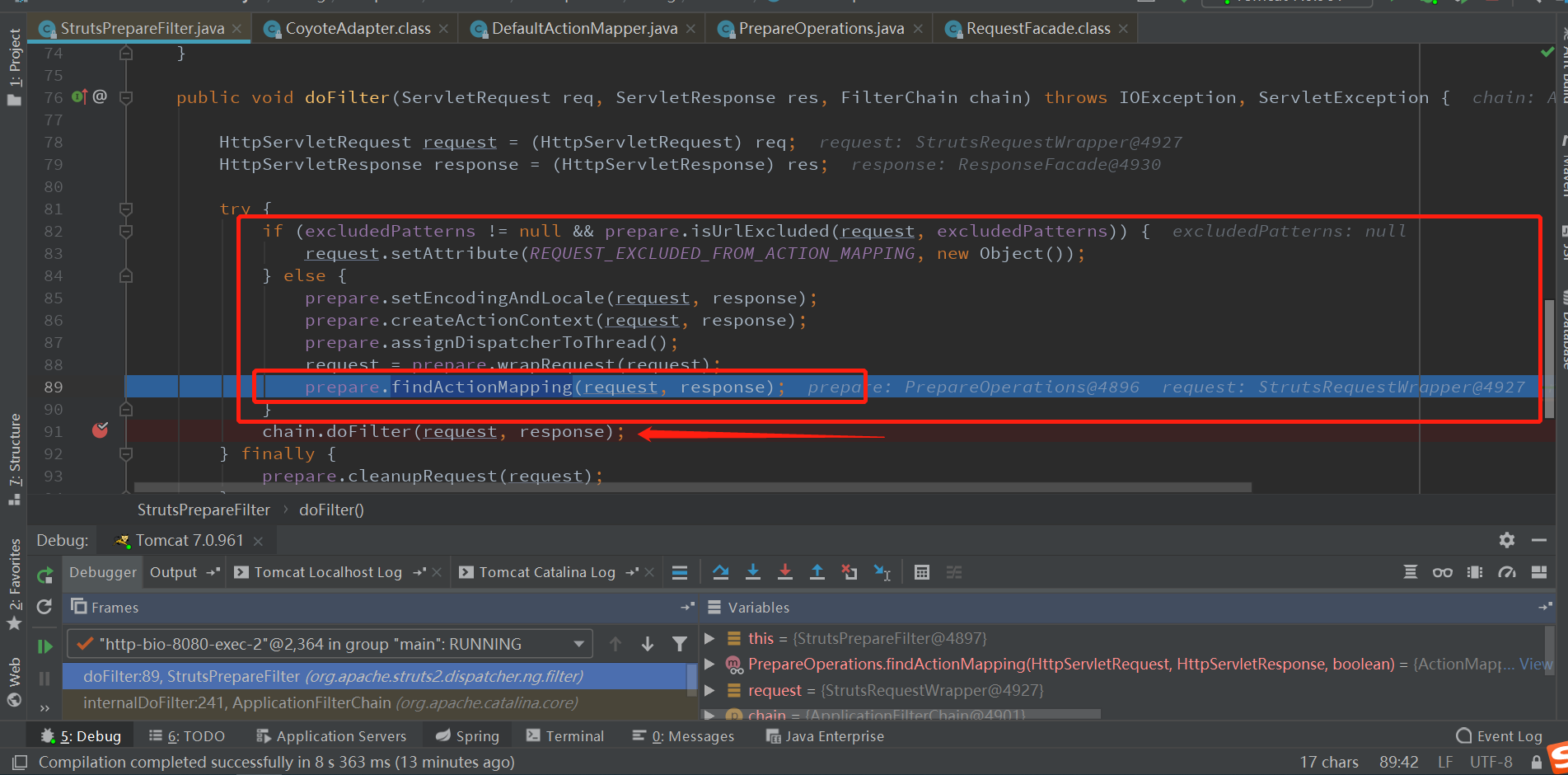Select the Debugger tab

pyautogui.click(x=103, y=572)
